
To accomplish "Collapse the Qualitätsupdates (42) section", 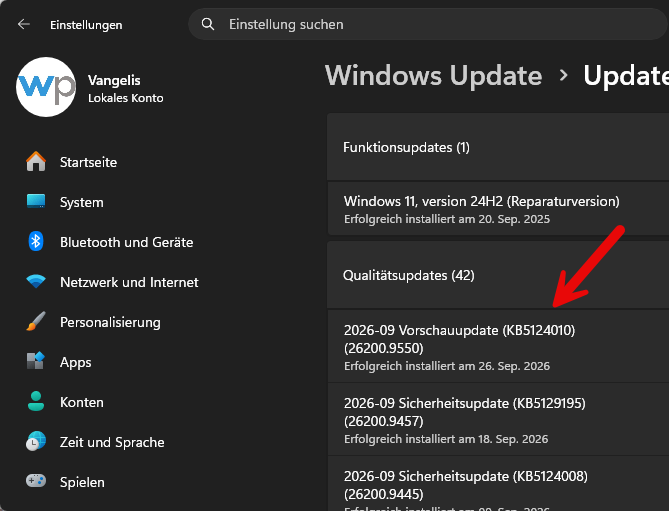I will click(498, 275).
